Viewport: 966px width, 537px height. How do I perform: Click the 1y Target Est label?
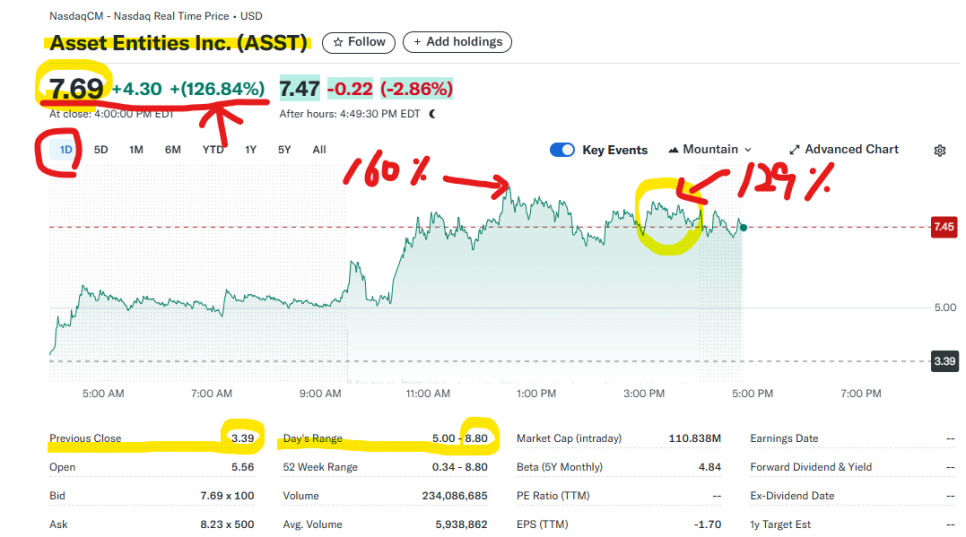[781, 525]
